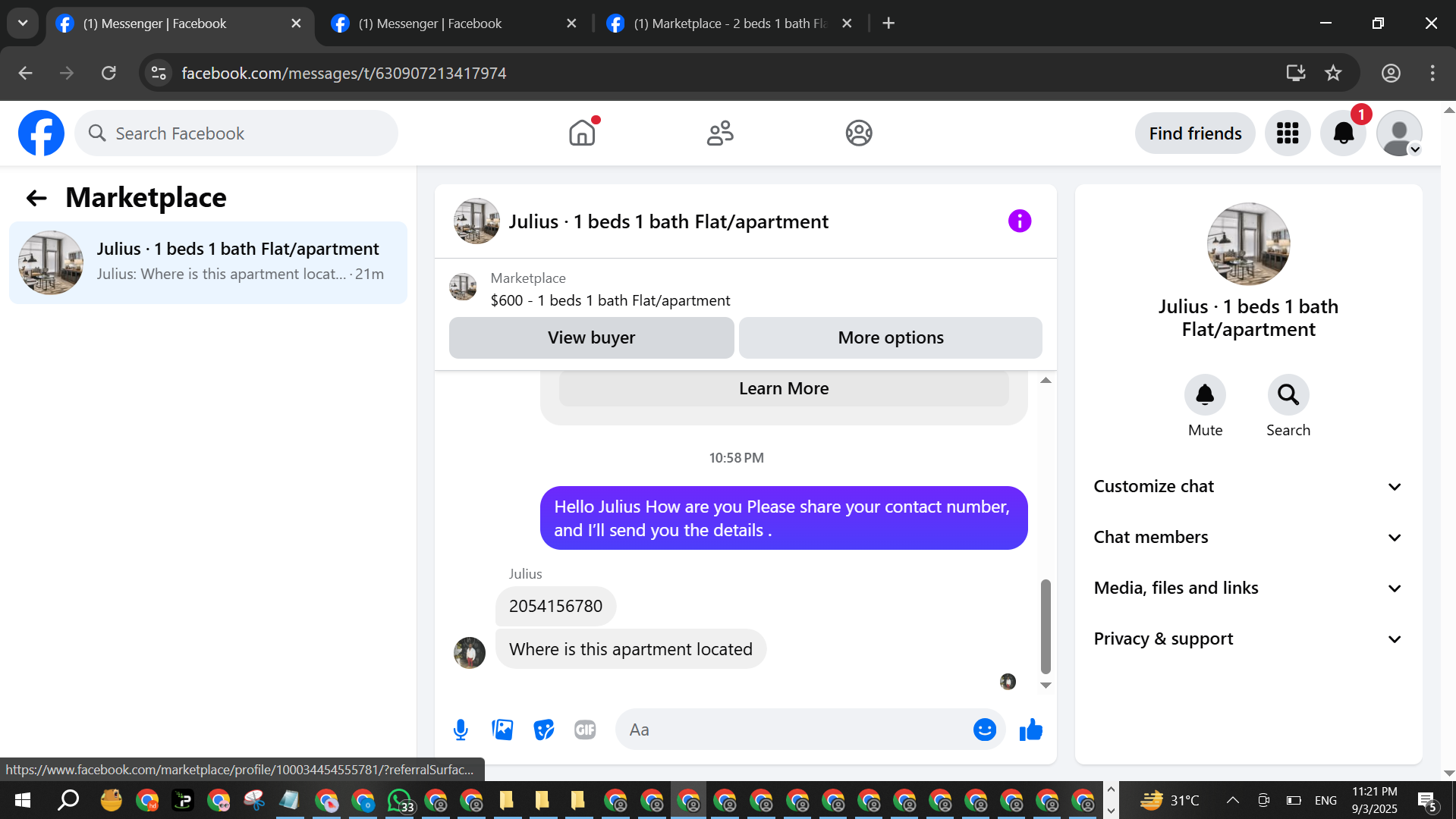
Task: Reload the page with refresh icon
Action: 109,73
